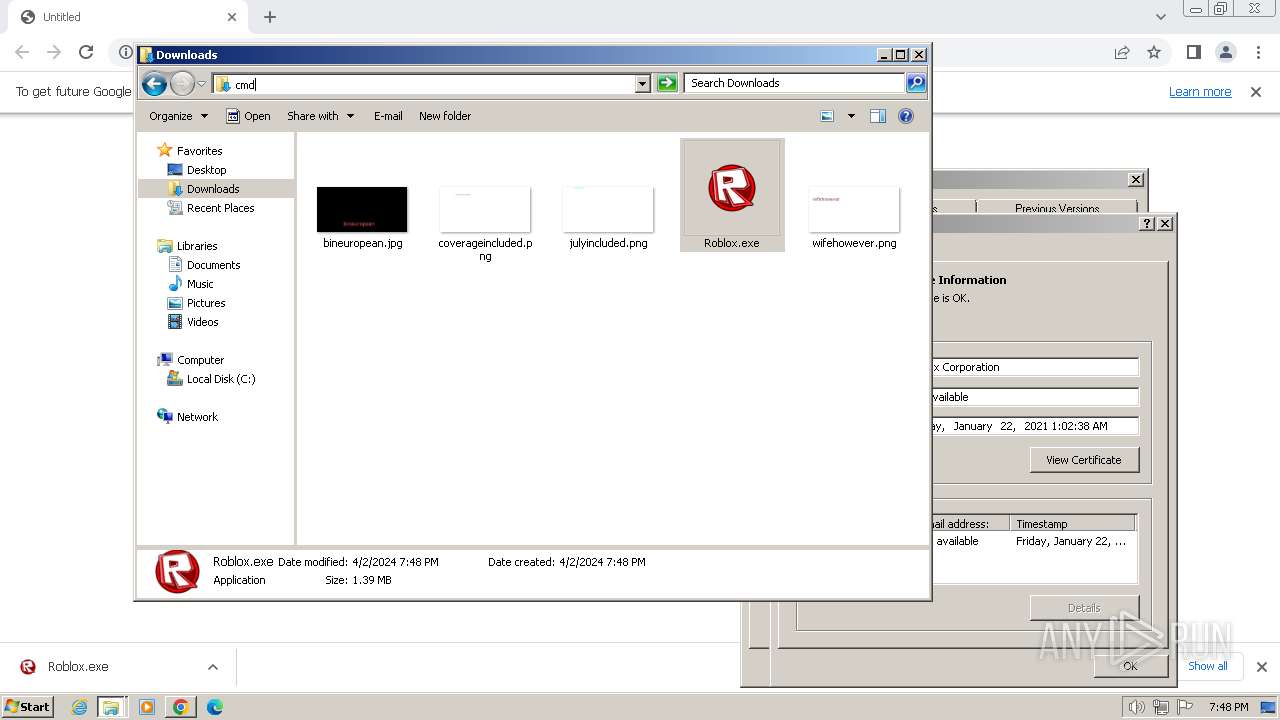Select Computer in navigation pane

coord(200,360)
